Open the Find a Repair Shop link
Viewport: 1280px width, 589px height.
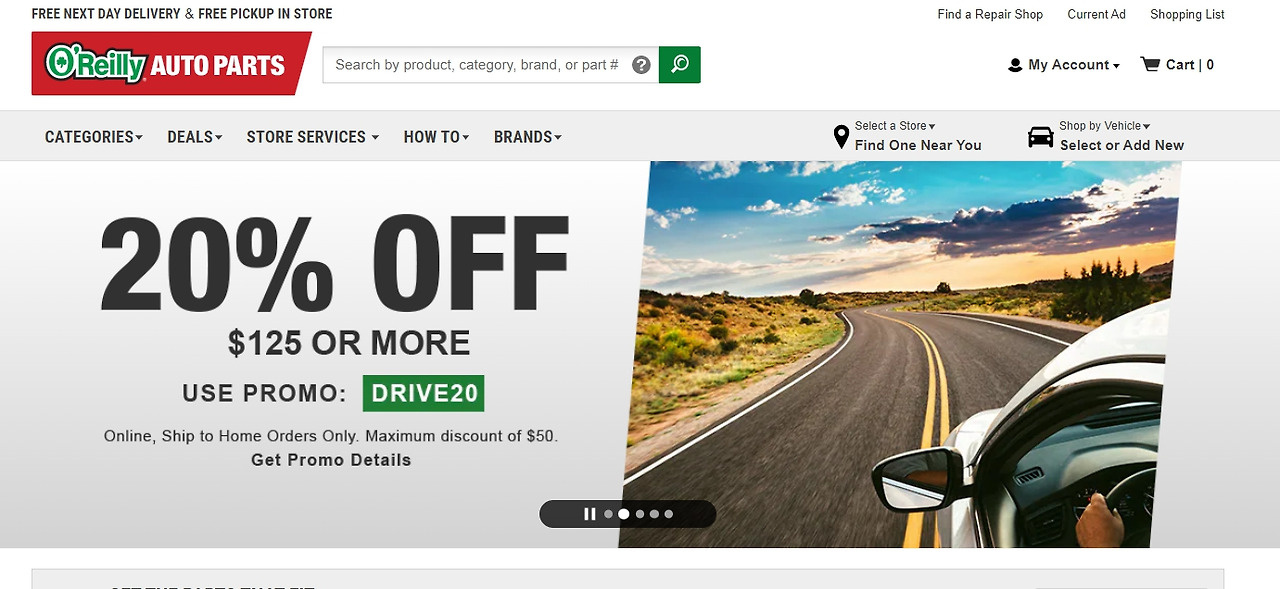990,14
